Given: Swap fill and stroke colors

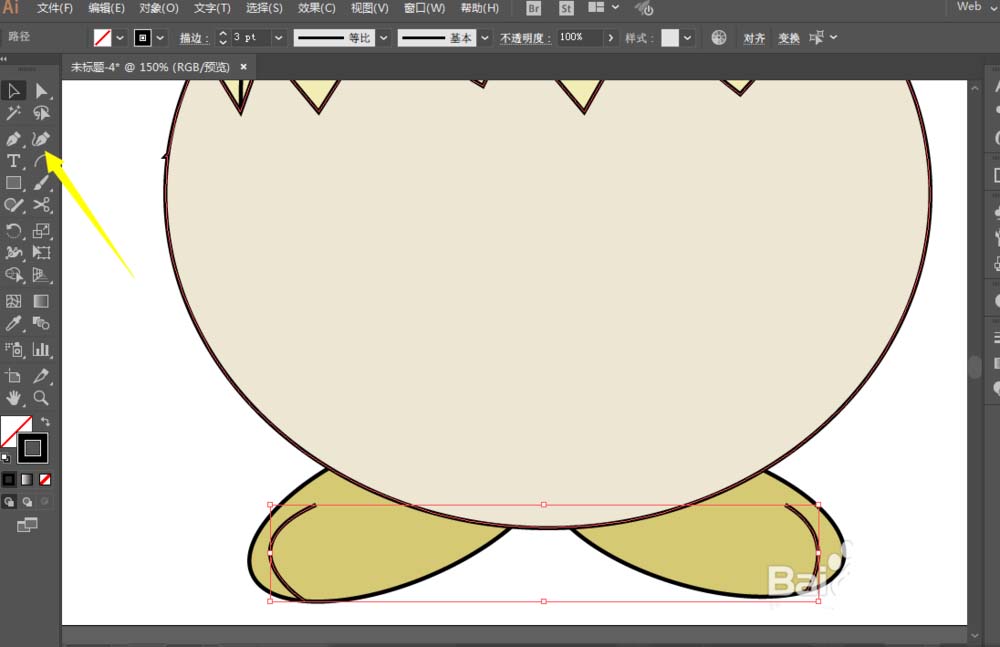Looking at the screenshot, I should (45, 422).
